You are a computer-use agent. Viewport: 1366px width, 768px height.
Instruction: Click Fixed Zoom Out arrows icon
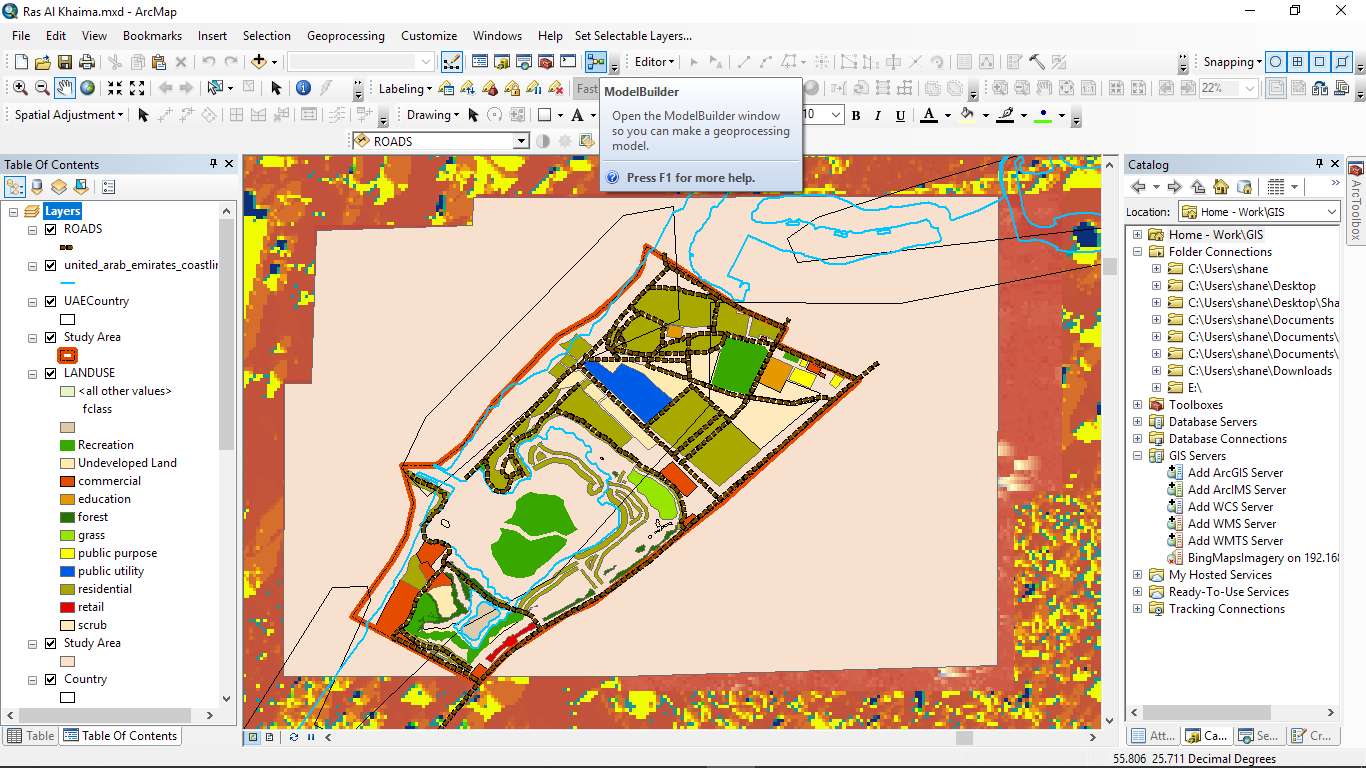point(137,88)
